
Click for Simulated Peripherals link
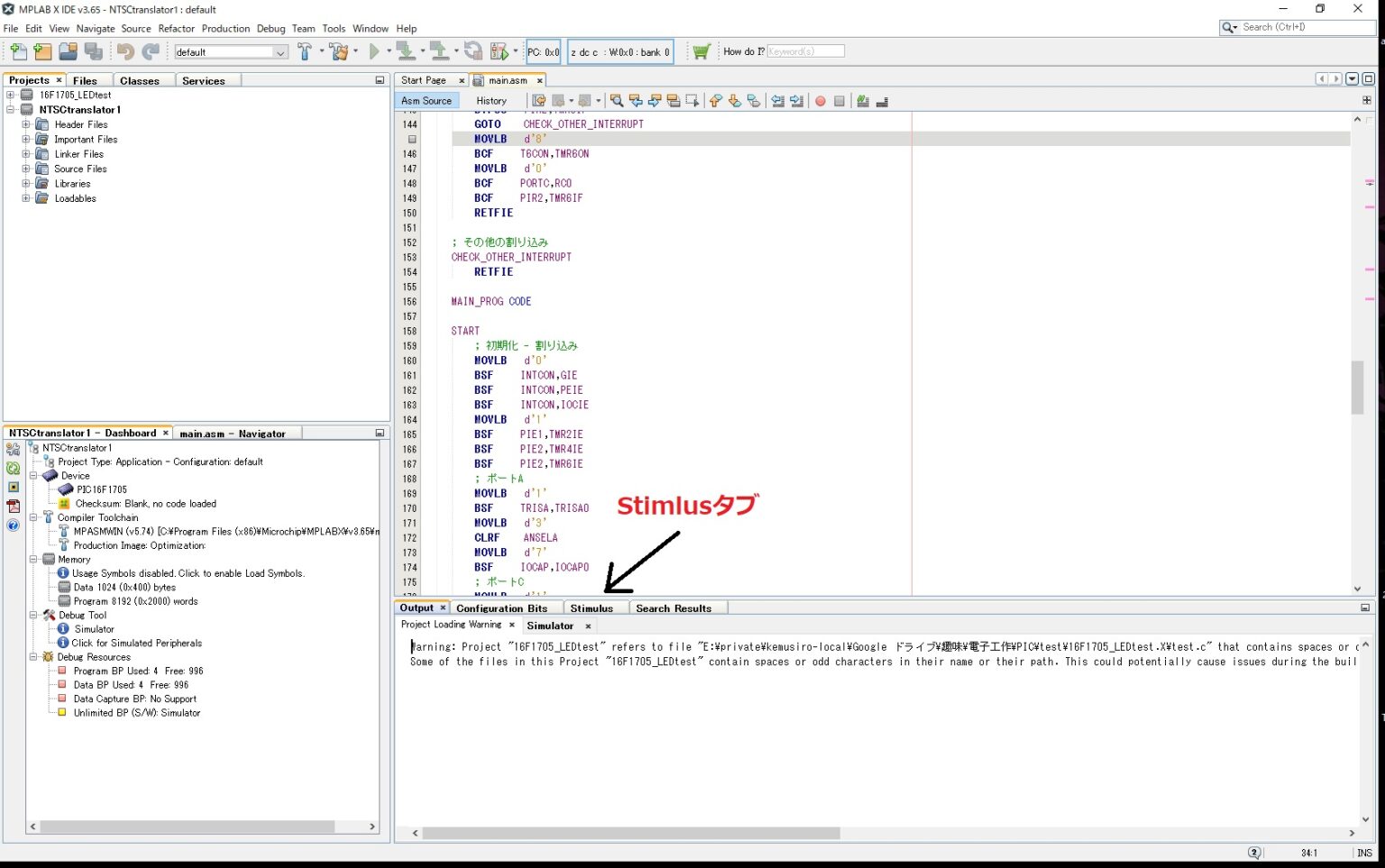(136, 644)
